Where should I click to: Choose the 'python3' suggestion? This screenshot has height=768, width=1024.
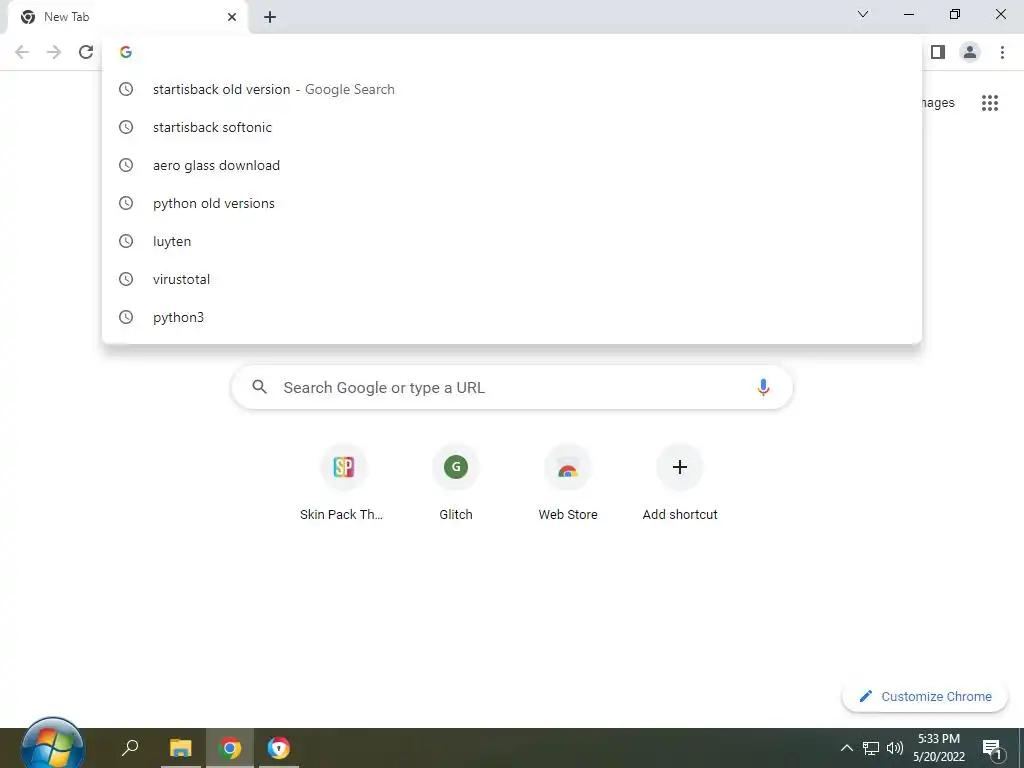[512, 317]
